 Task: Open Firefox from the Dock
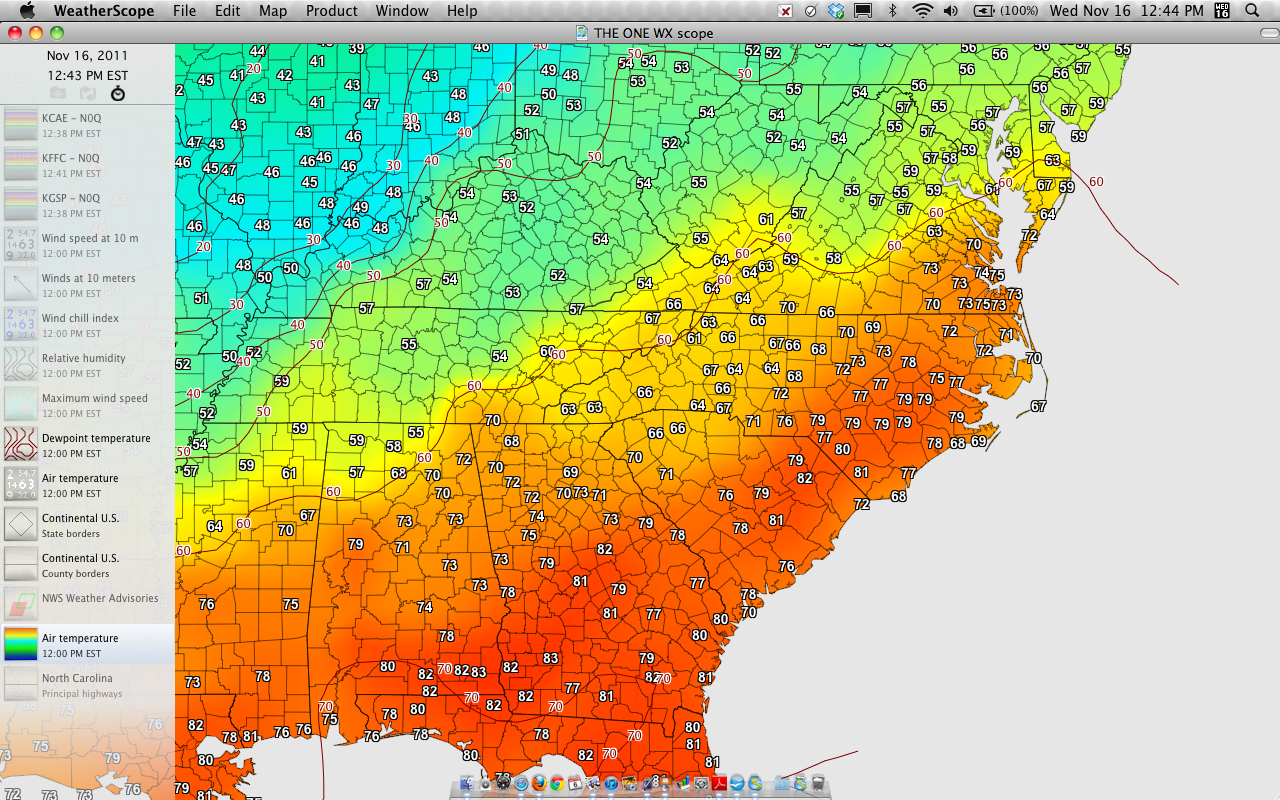[x=539, y=783]
